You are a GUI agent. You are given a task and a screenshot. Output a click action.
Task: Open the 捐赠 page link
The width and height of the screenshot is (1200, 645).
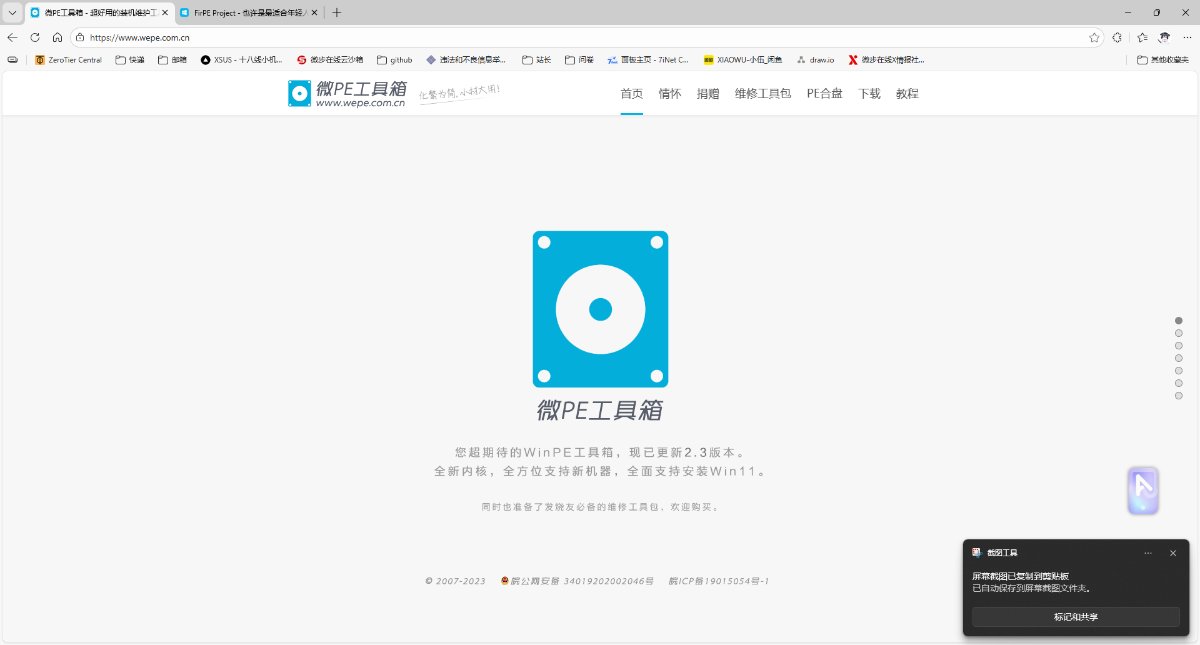point(707,93)
